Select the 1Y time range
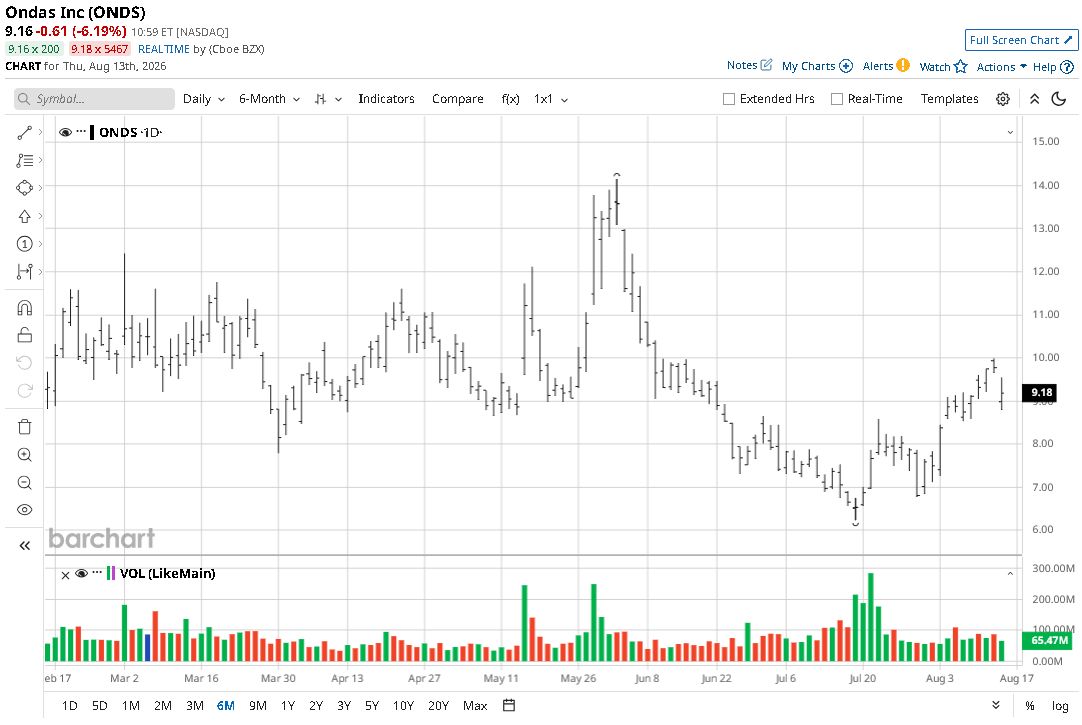 [x=288, y=705]
